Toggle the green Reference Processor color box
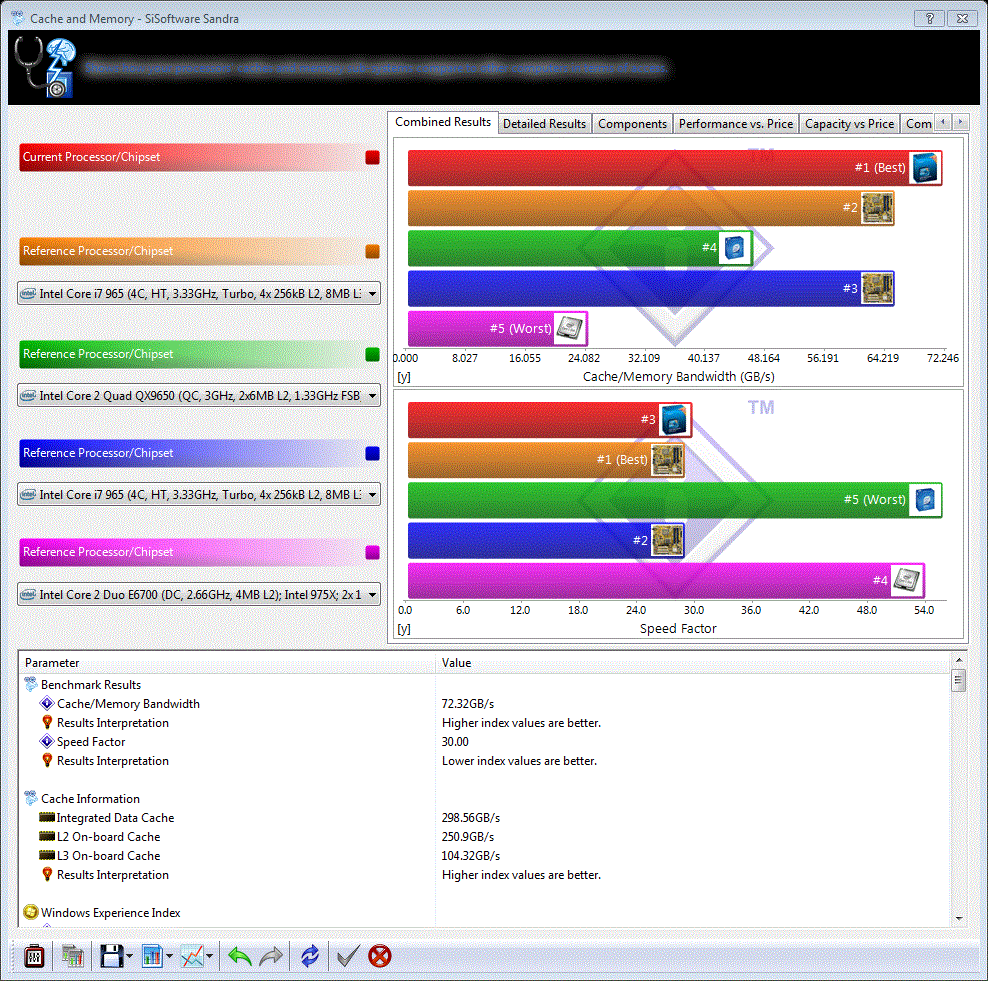988x981 pixels. click(x=372, y=354)
